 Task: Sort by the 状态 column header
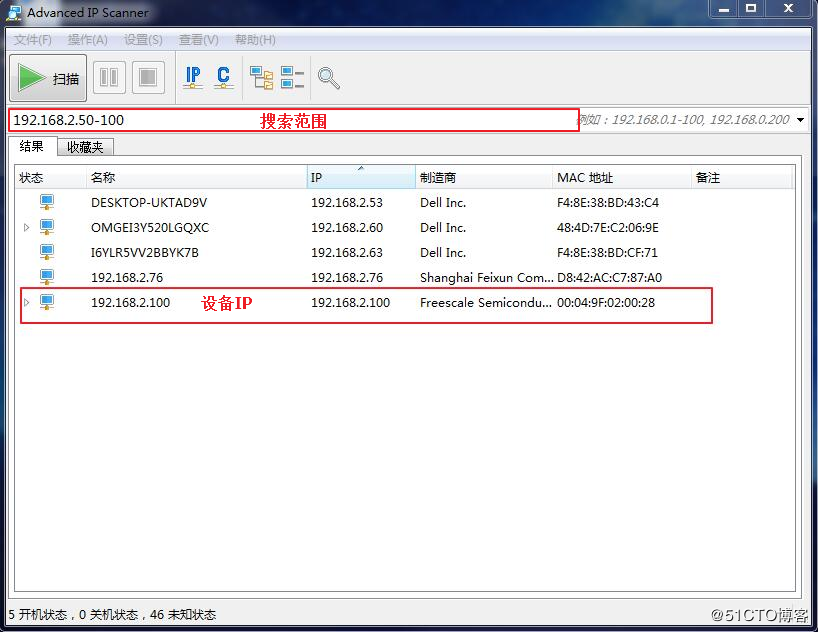pyautogui.click(x=51, y=177)
